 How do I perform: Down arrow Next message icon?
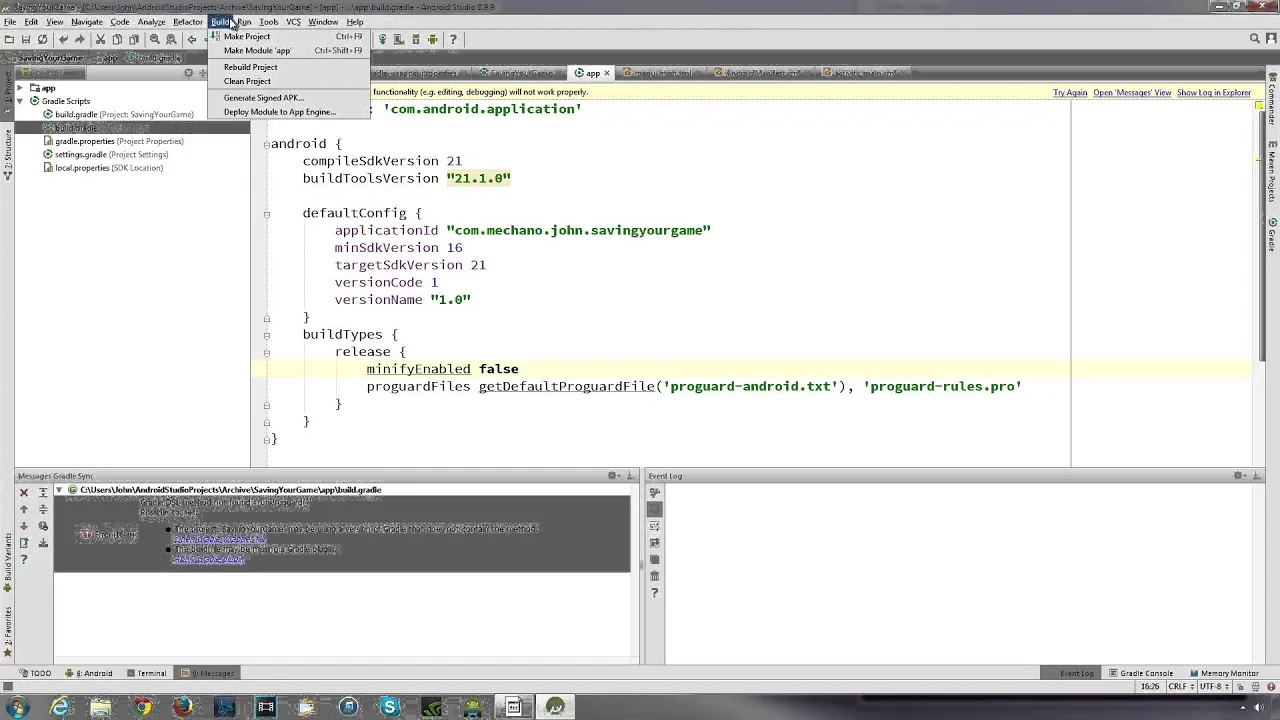[x=24, y=526]
